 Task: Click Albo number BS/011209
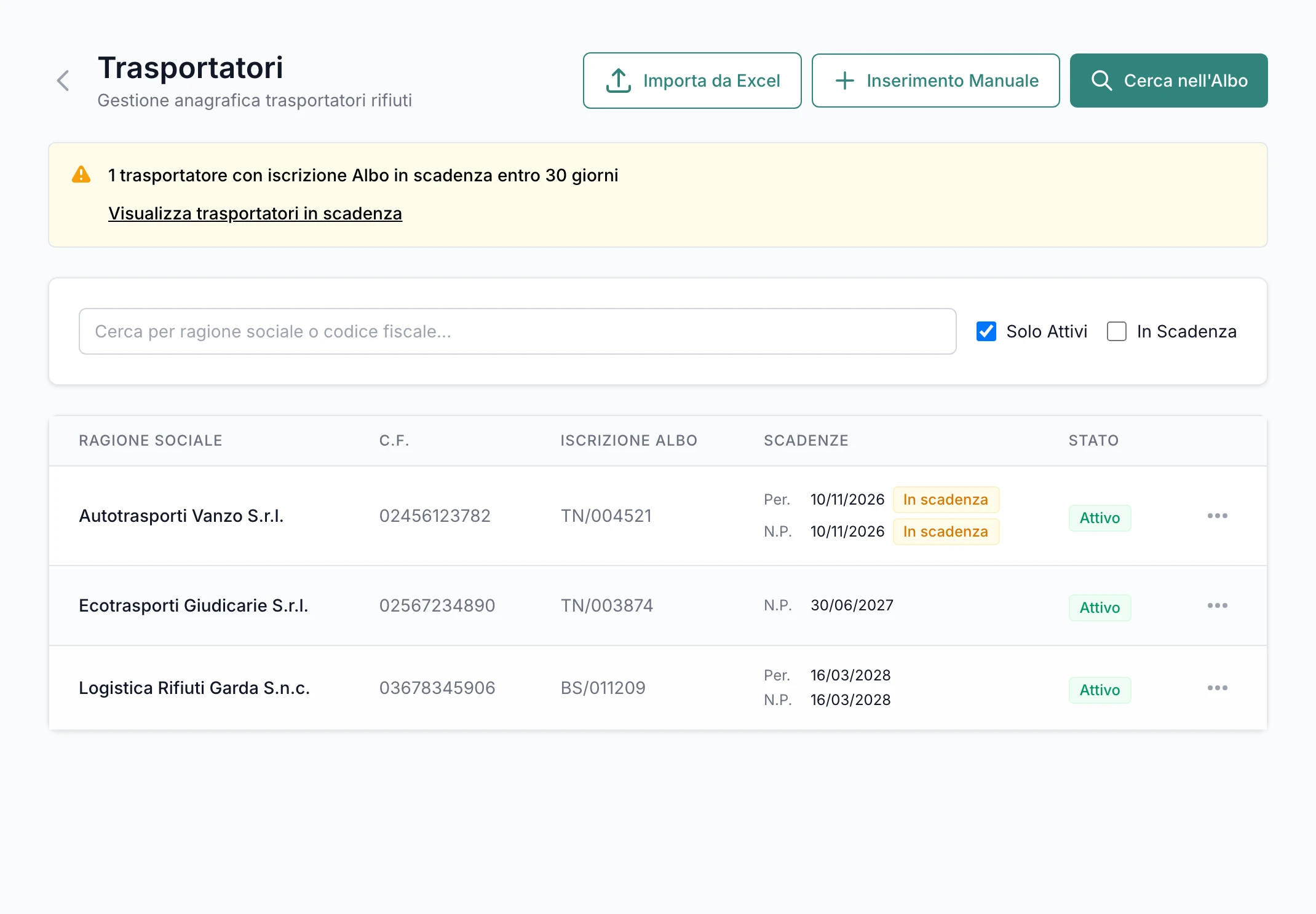[x=603, y=688]
